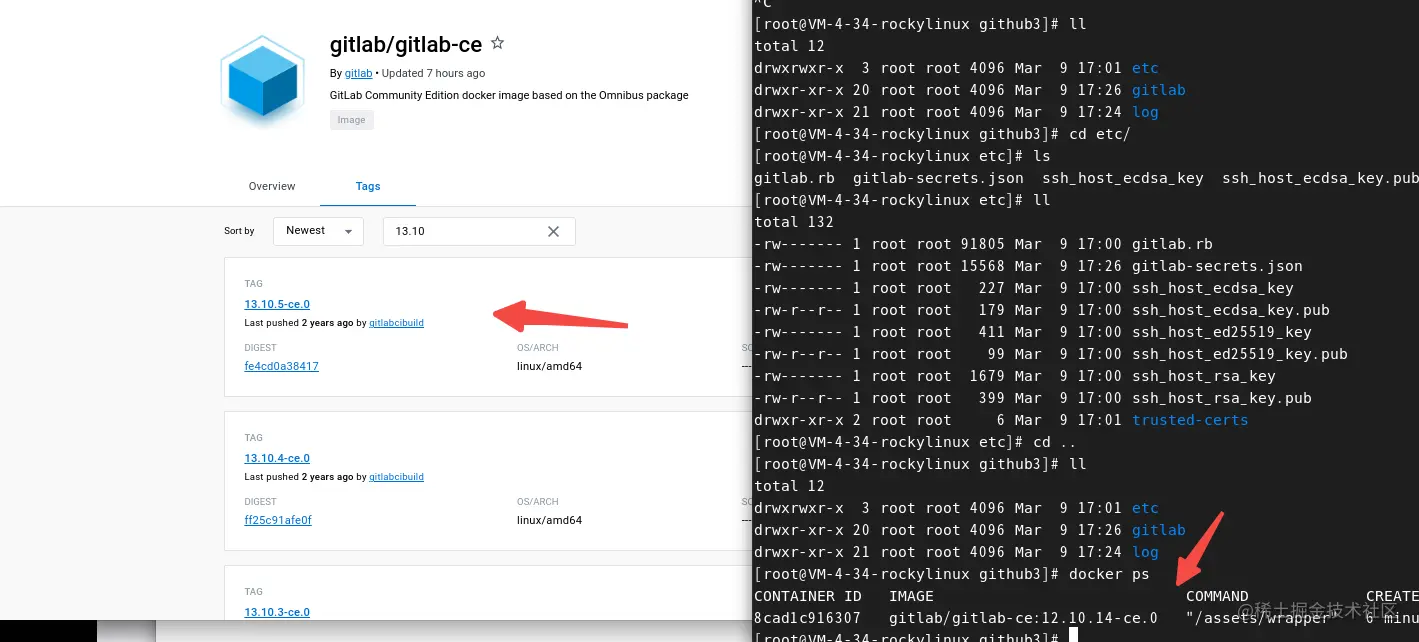This screenshot has width=1419, height=642.
Task: Click linux/amd64 in the 13.10.4-ce.0 card
Action: 549,520
